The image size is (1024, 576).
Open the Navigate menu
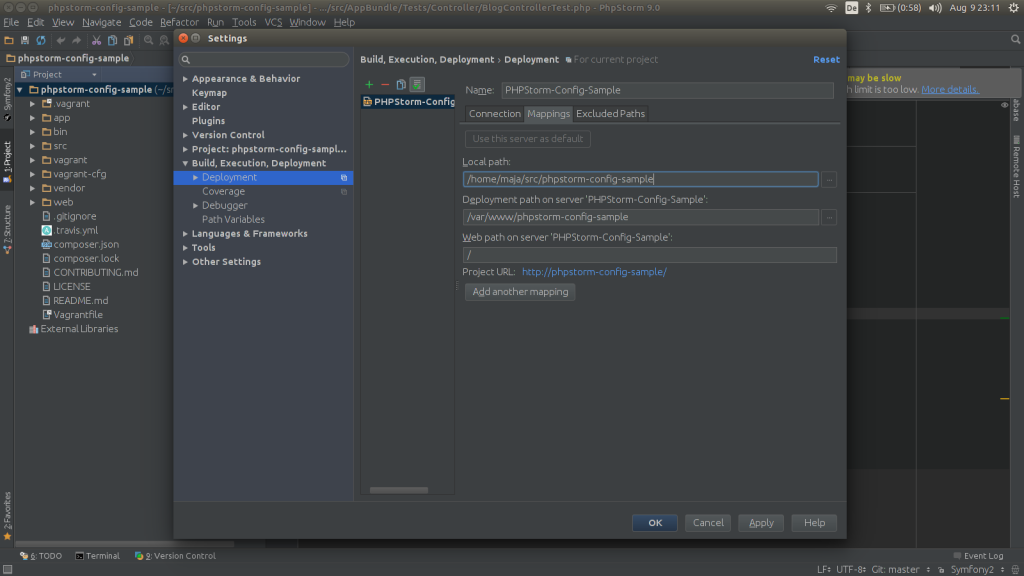(101, 22)
